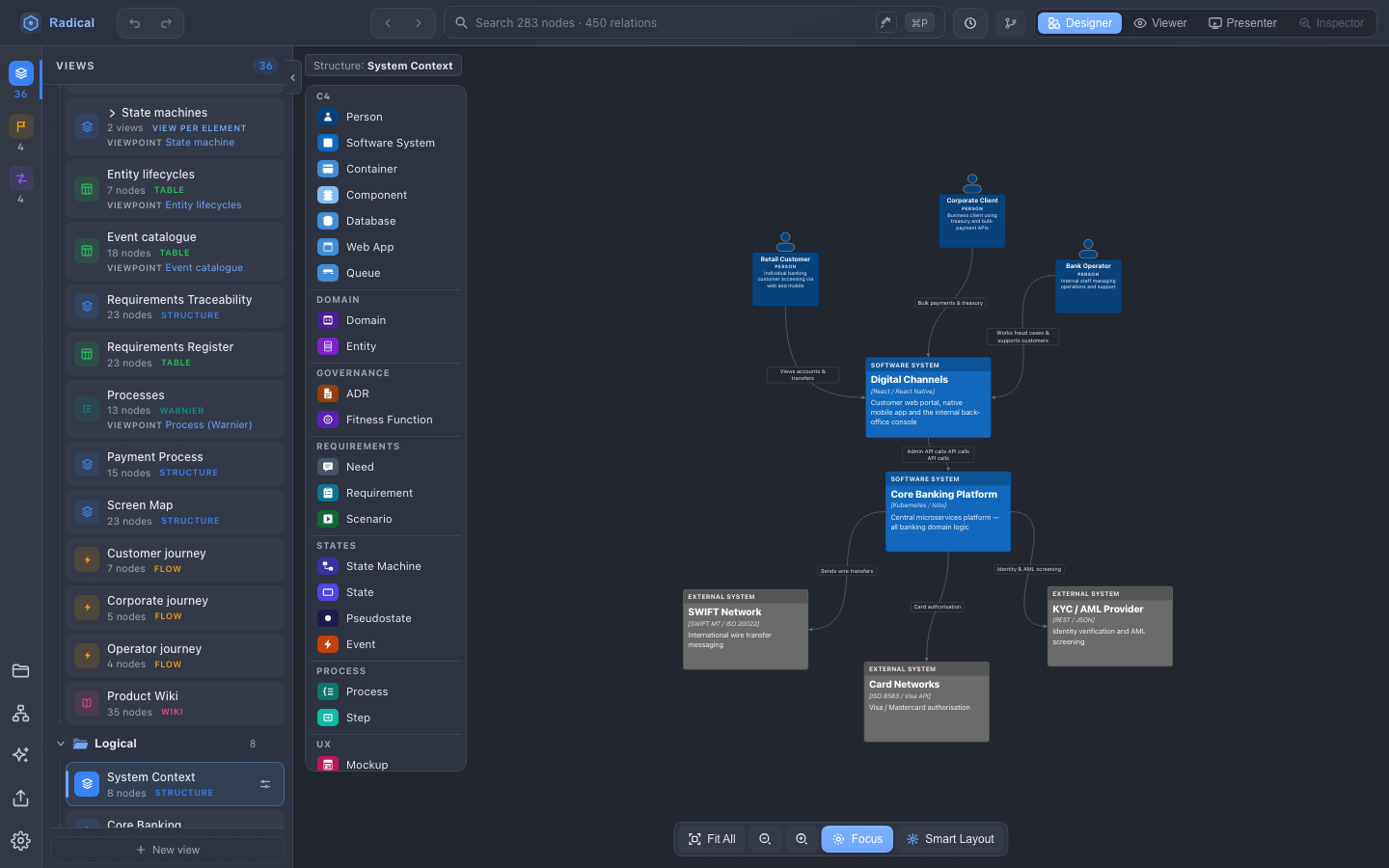
Task: Click Fit All button
Action: coord(712,839)
